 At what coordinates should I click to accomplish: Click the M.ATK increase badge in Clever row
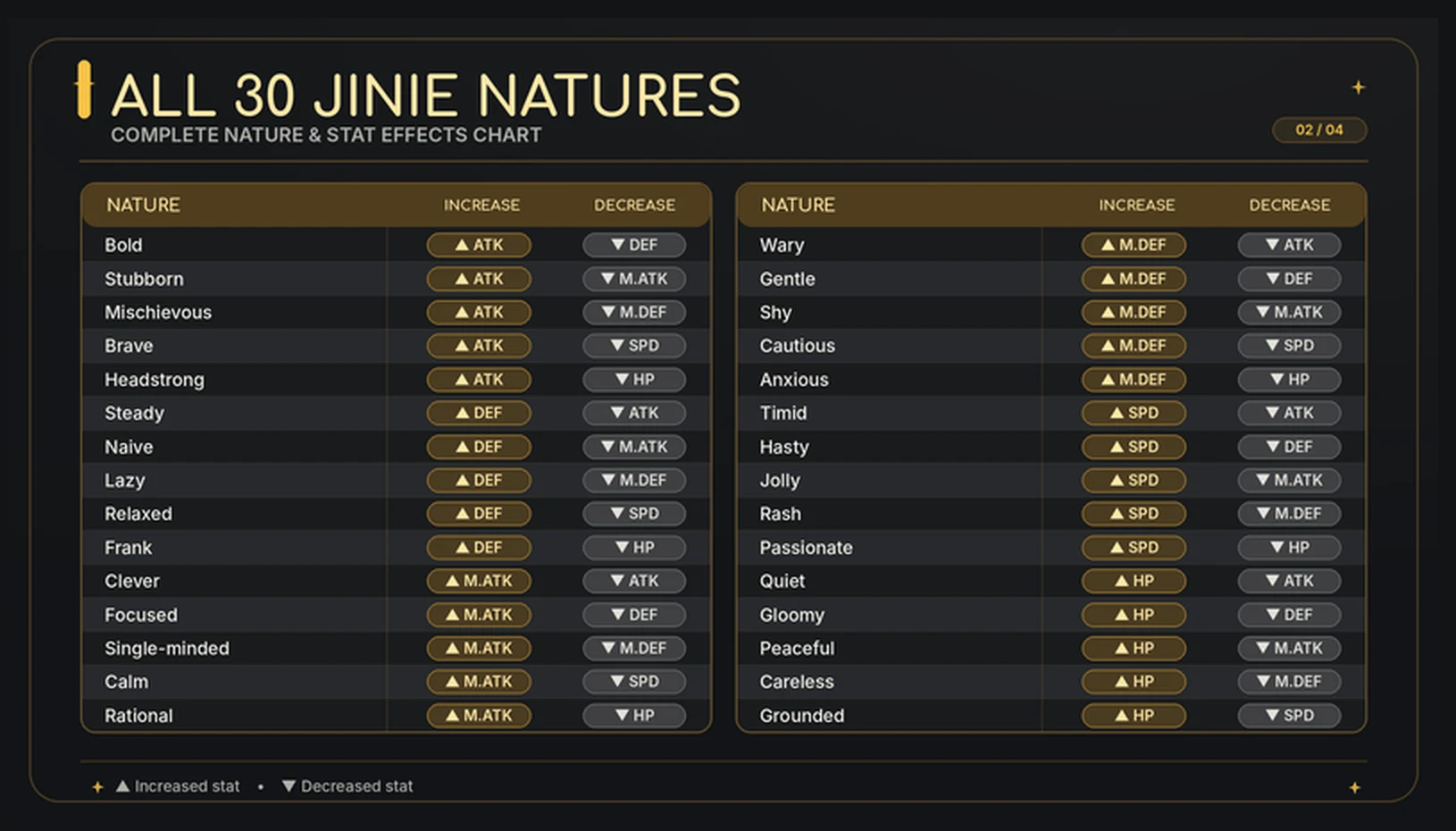479,581
